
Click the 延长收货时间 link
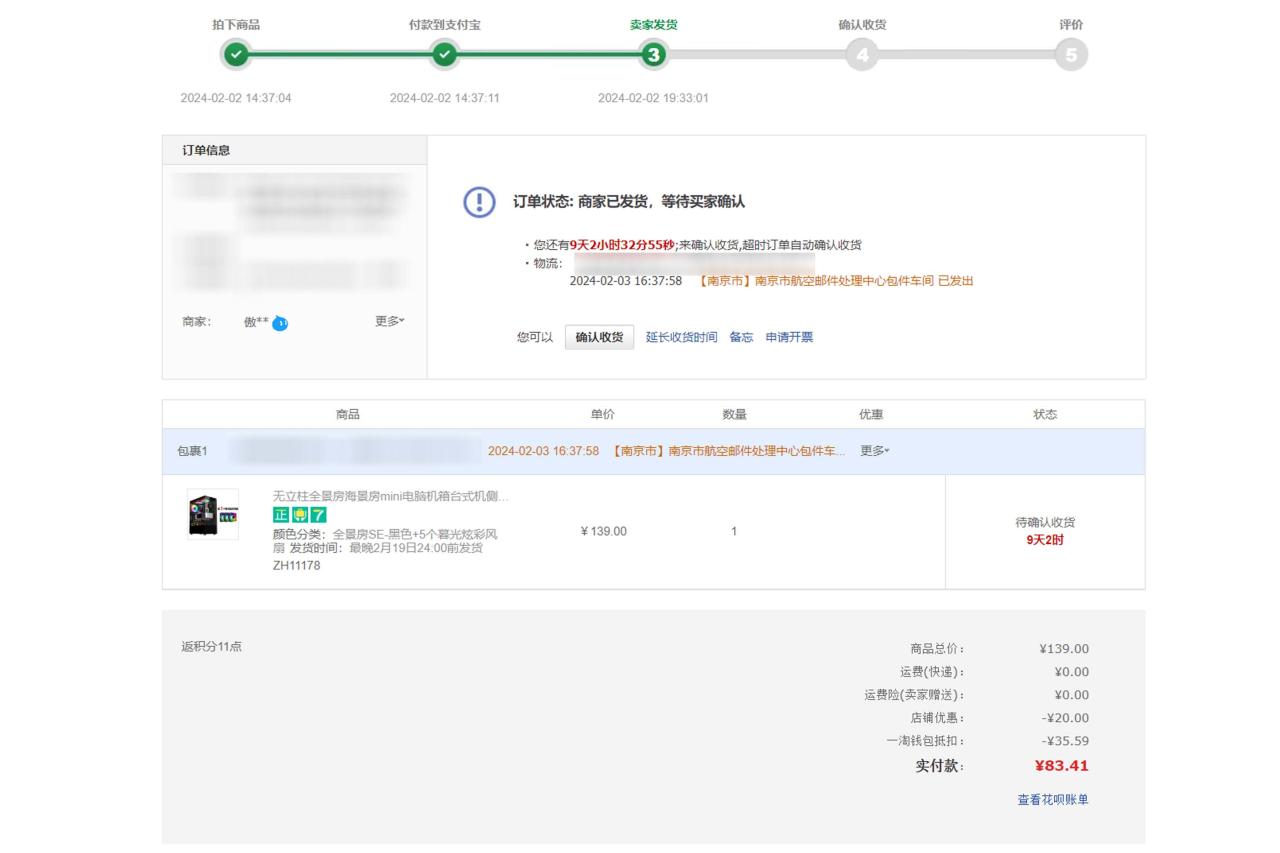pyautogui.click(x=681, y=337)
